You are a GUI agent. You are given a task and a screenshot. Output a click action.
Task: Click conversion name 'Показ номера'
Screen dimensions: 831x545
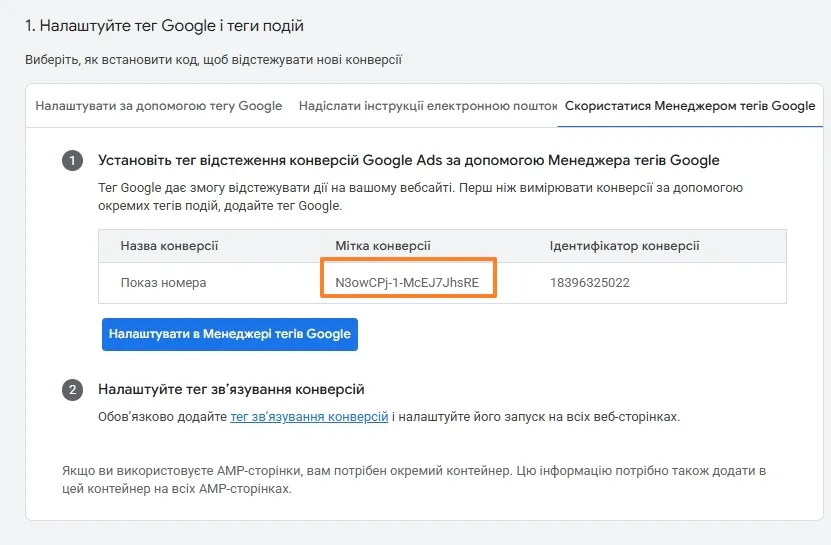[x=163, y=283]
